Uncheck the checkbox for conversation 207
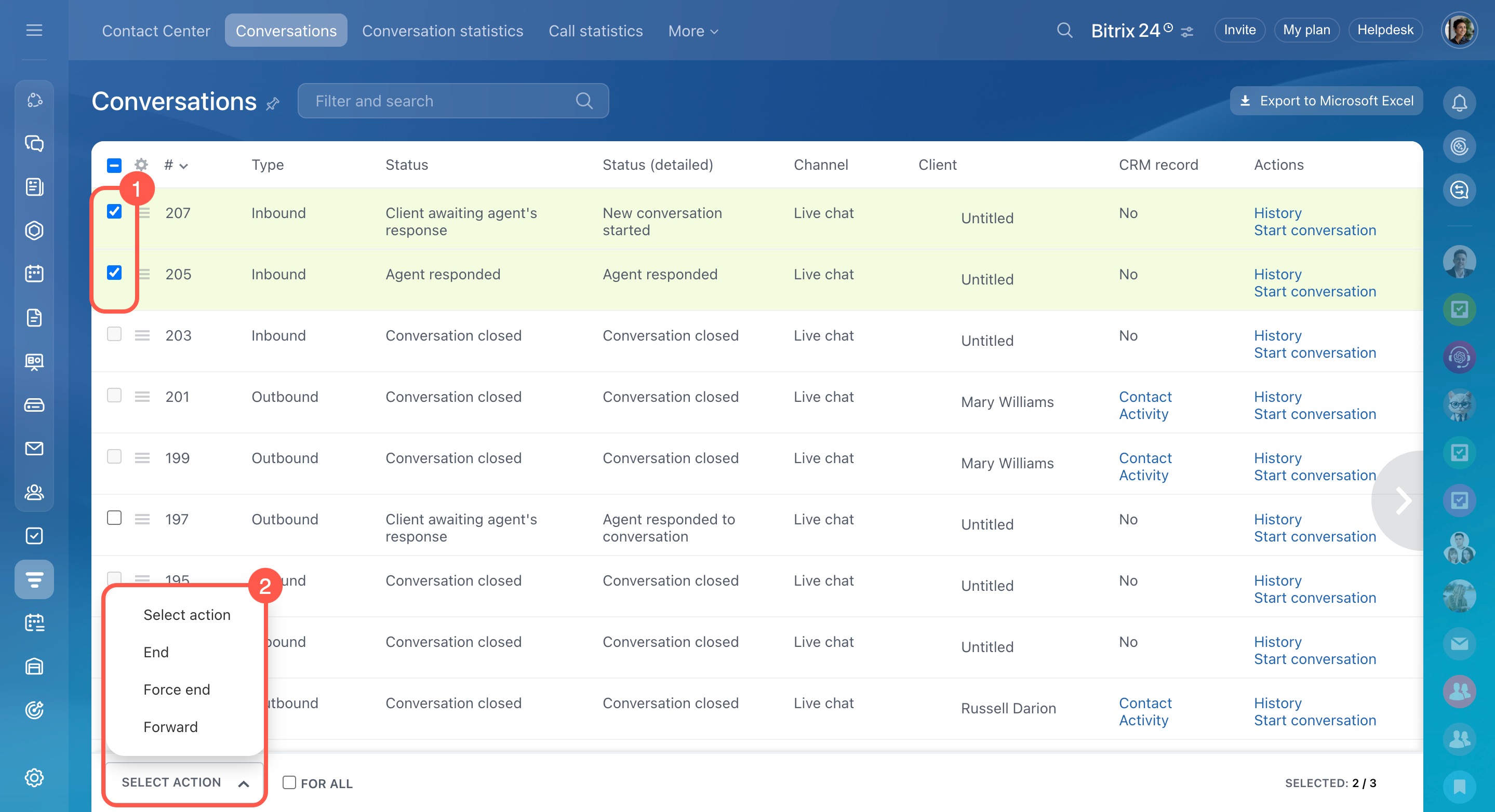 [114, 212]
